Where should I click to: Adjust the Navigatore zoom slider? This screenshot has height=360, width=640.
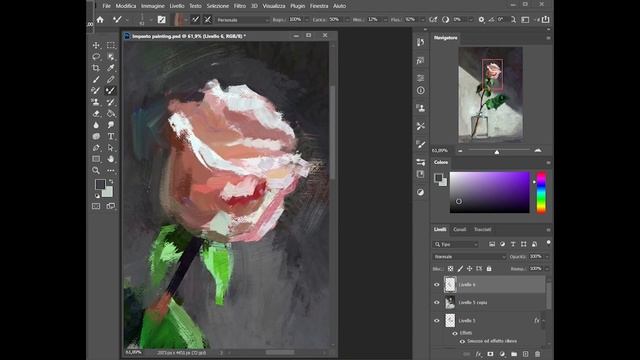coord(497,151)
